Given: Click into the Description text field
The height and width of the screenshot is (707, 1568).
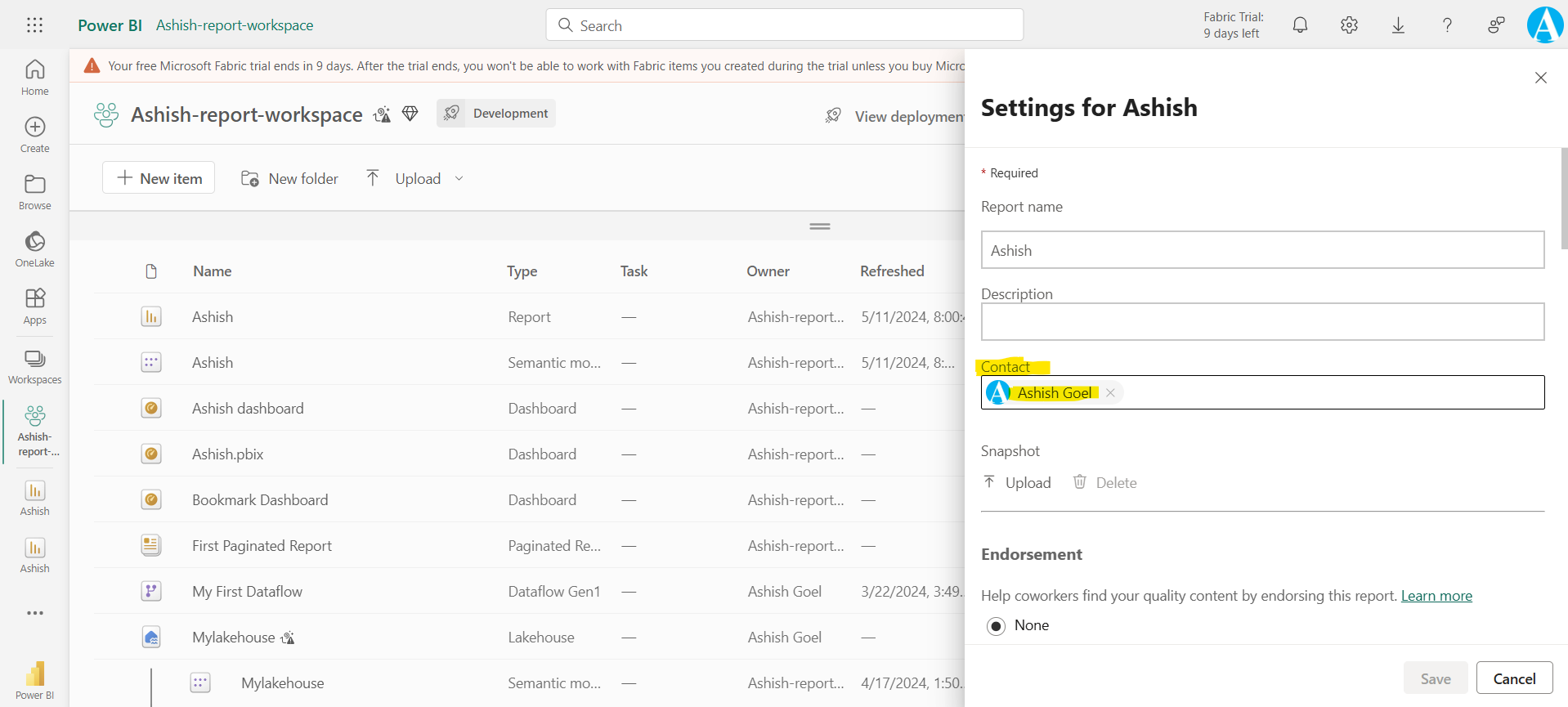Looking at the screenshot, I should click(1261, 322).
